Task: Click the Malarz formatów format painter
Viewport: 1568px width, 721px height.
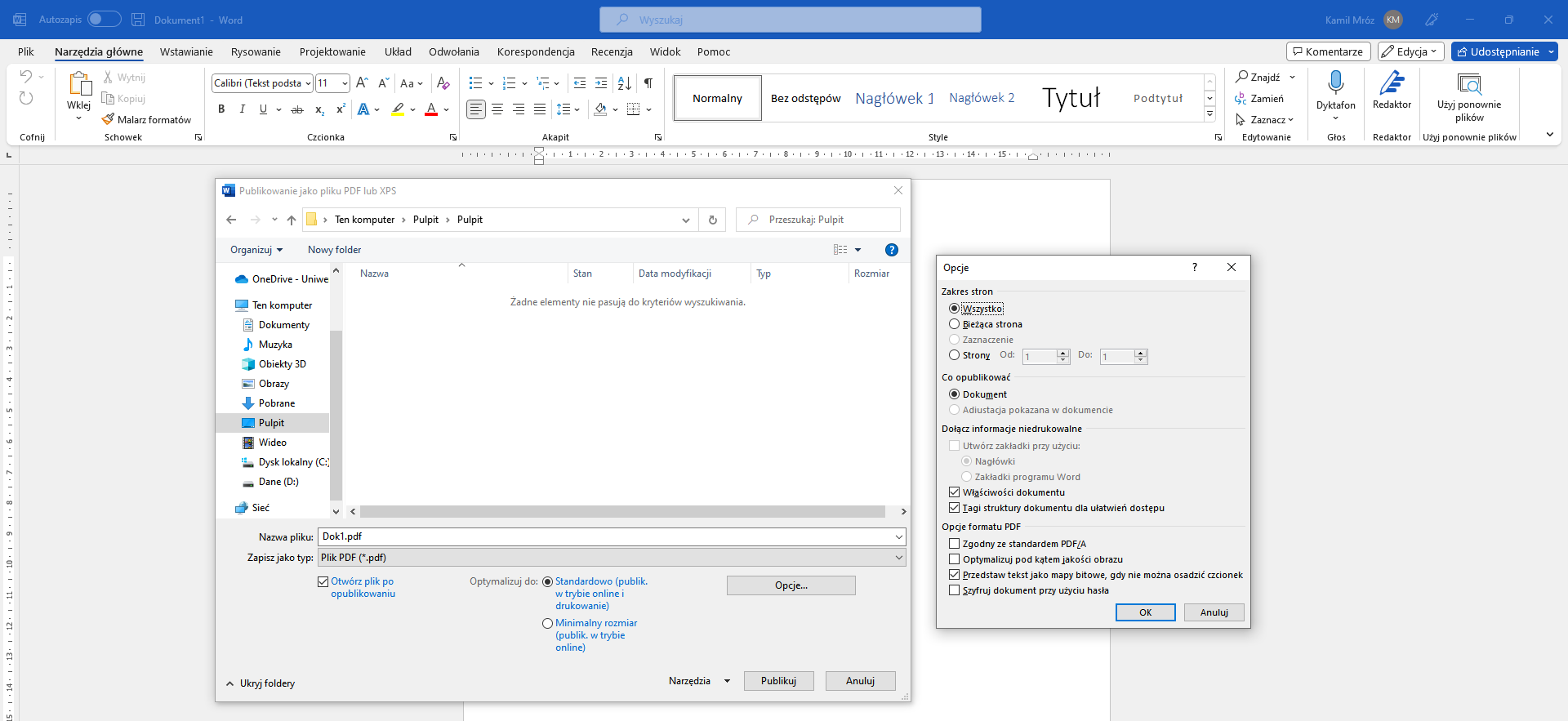Action: coord(147,119)
